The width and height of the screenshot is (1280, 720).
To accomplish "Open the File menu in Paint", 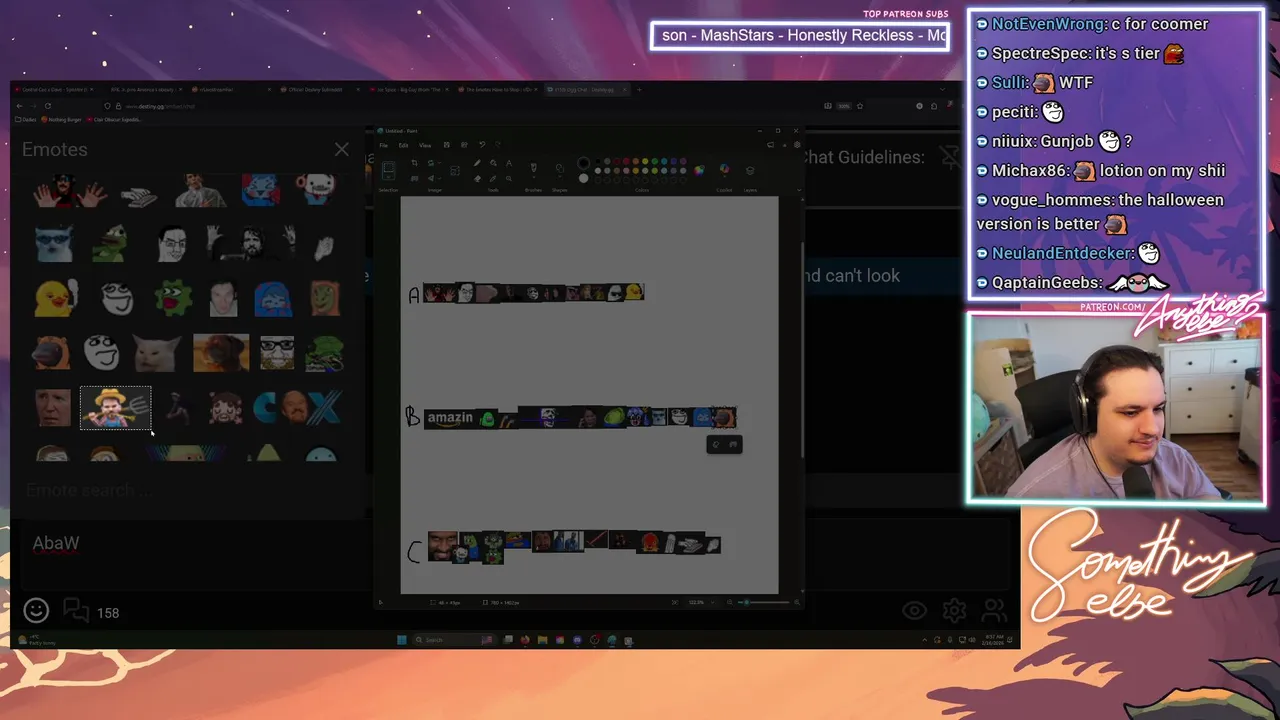I will (383, 145).
